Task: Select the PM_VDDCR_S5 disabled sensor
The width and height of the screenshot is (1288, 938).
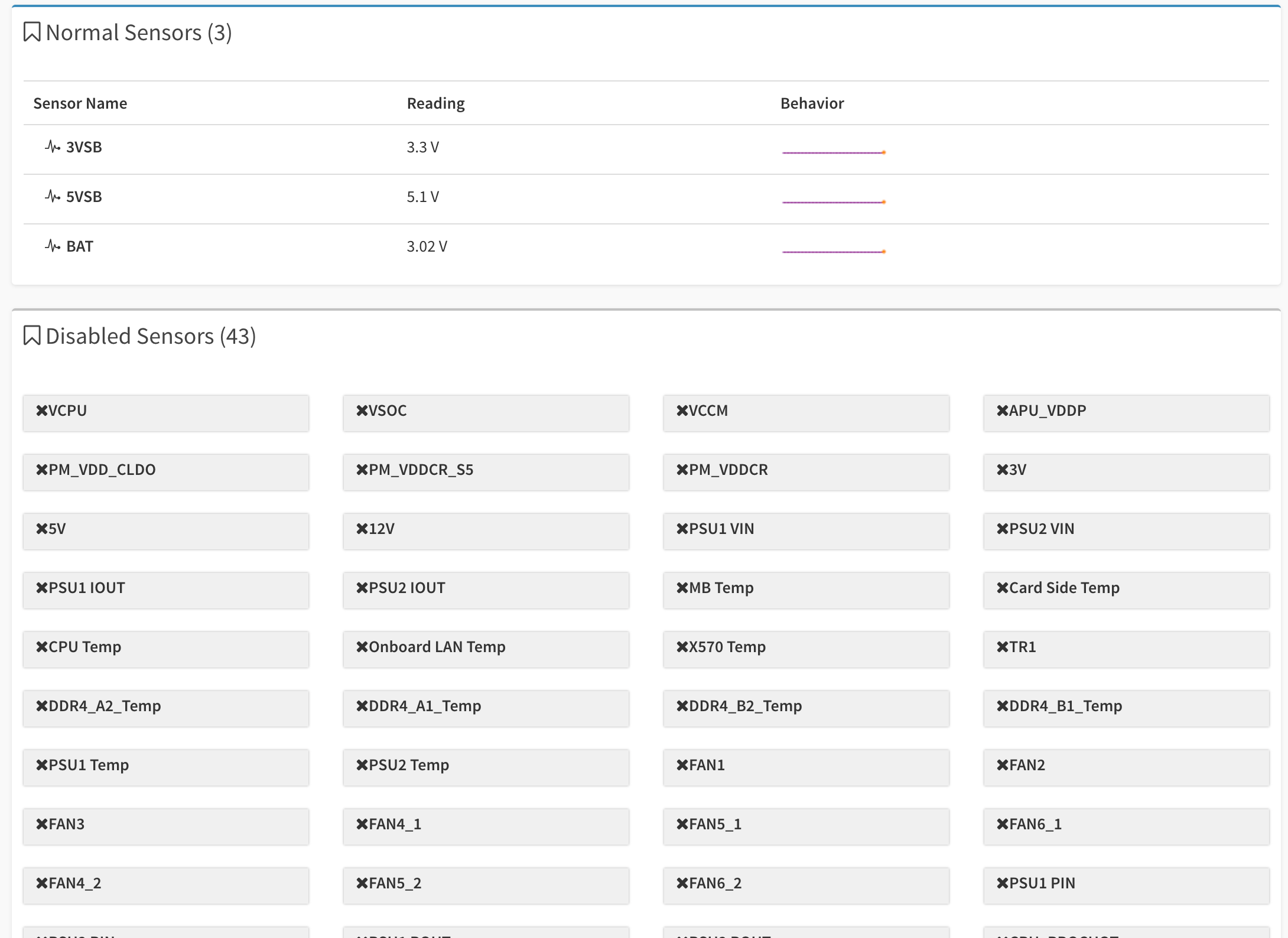Action: click(486, 472)
